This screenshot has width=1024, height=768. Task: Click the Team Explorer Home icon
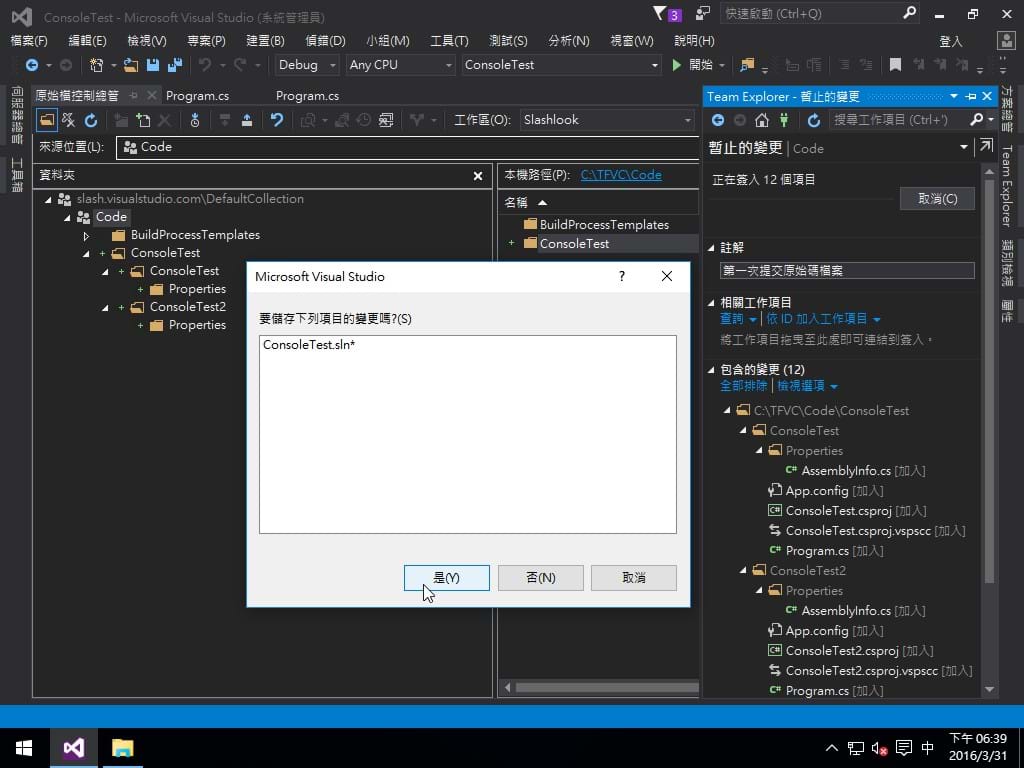pyautogui.click(x=761, y=120)
